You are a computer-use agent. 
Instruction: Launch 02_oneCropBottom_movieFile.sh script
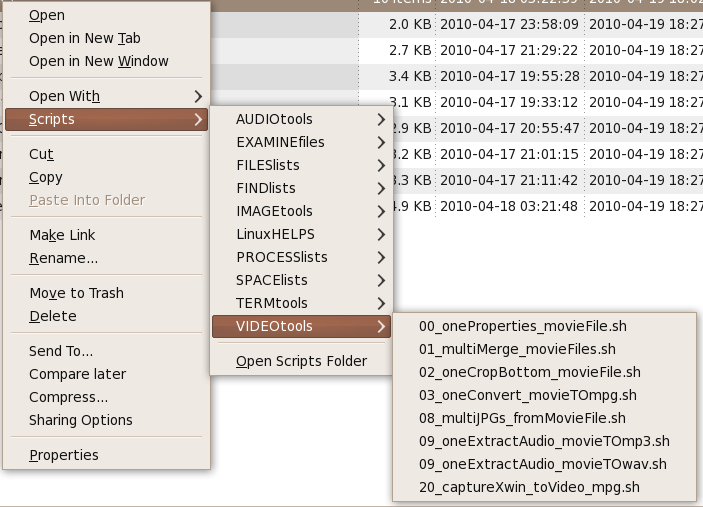tap(529, 372)
